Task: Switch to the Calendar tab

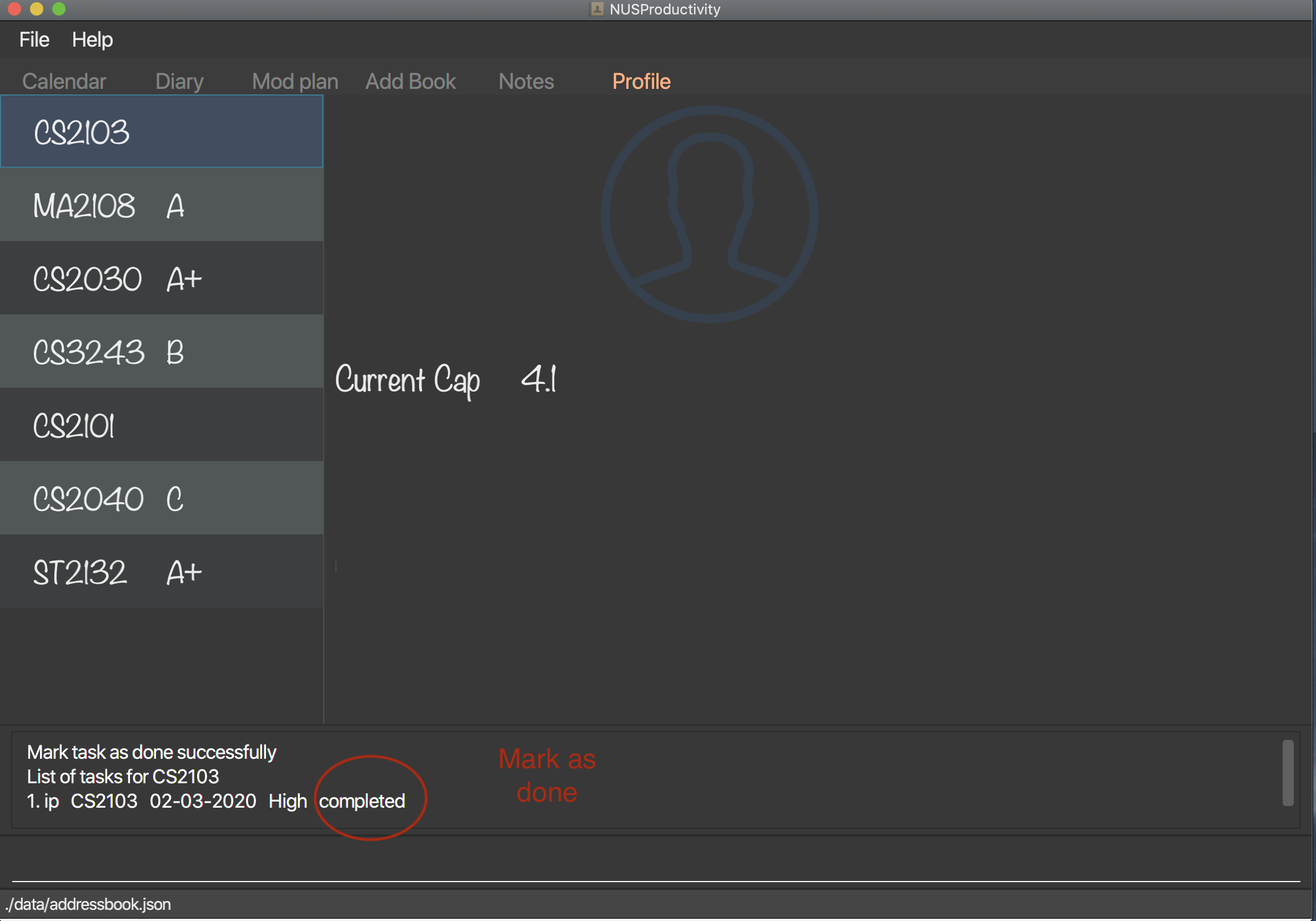Action: coord(64,82)
